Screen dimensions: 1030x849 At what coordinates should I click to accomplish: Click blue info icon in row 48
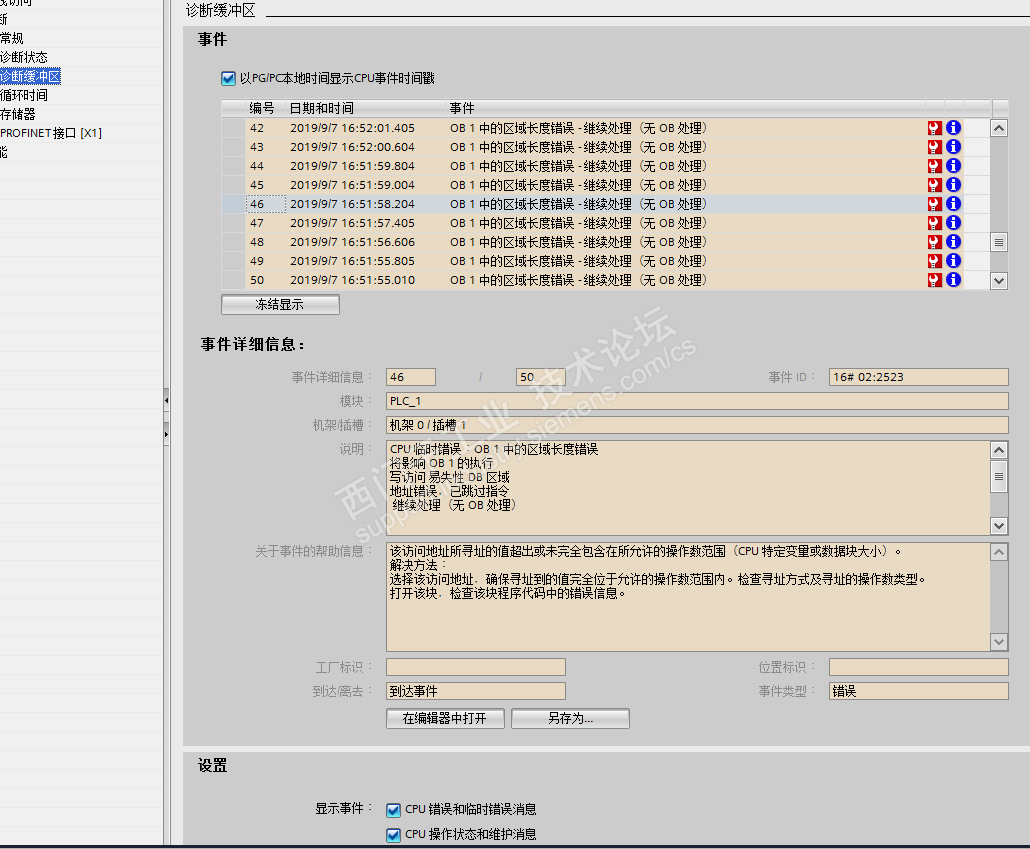953,242
